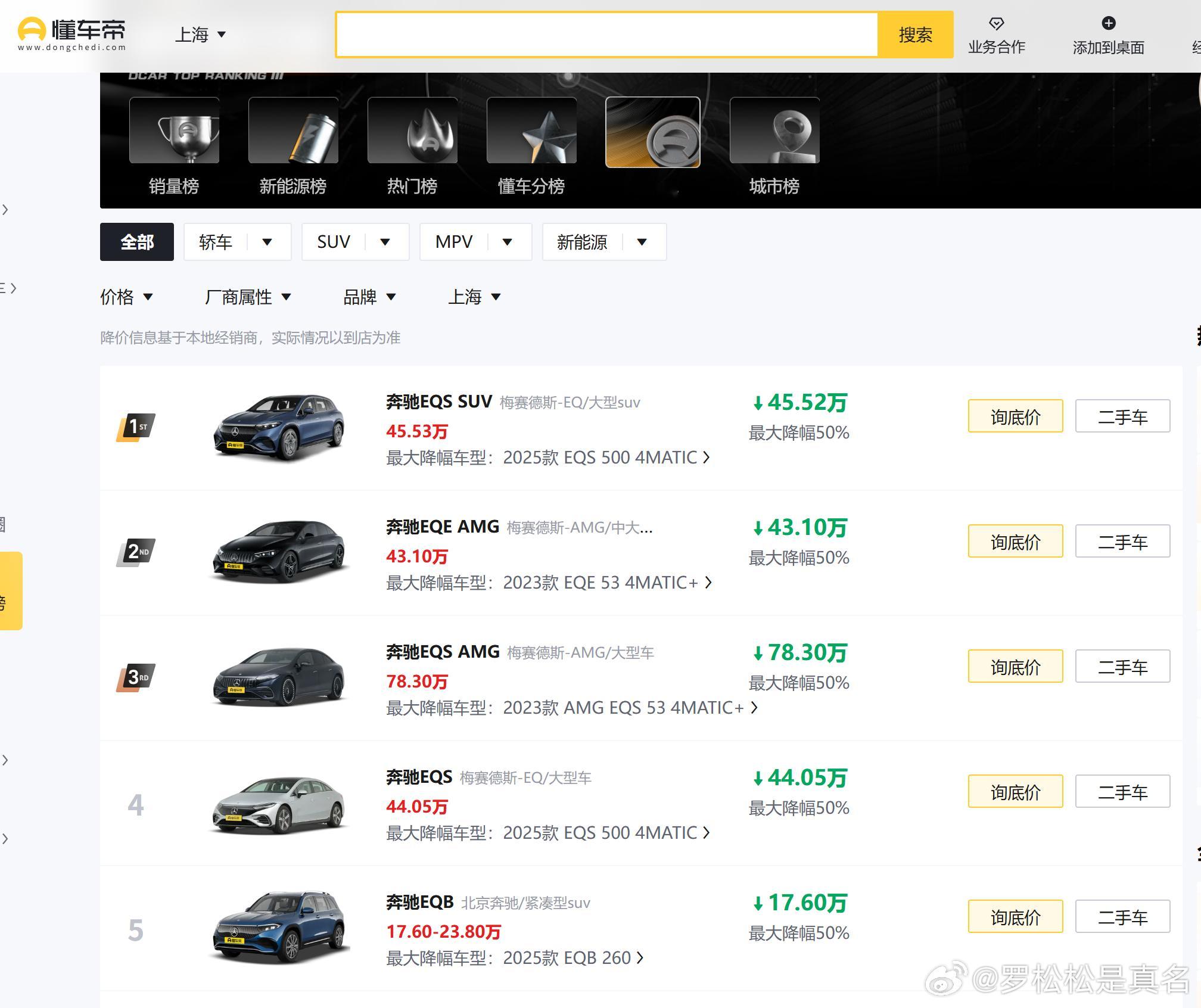Open the 价格 filter dropdown
Image resolution: width=1201 pixels, height=1008 pixels.
click(x=127, y=297)
